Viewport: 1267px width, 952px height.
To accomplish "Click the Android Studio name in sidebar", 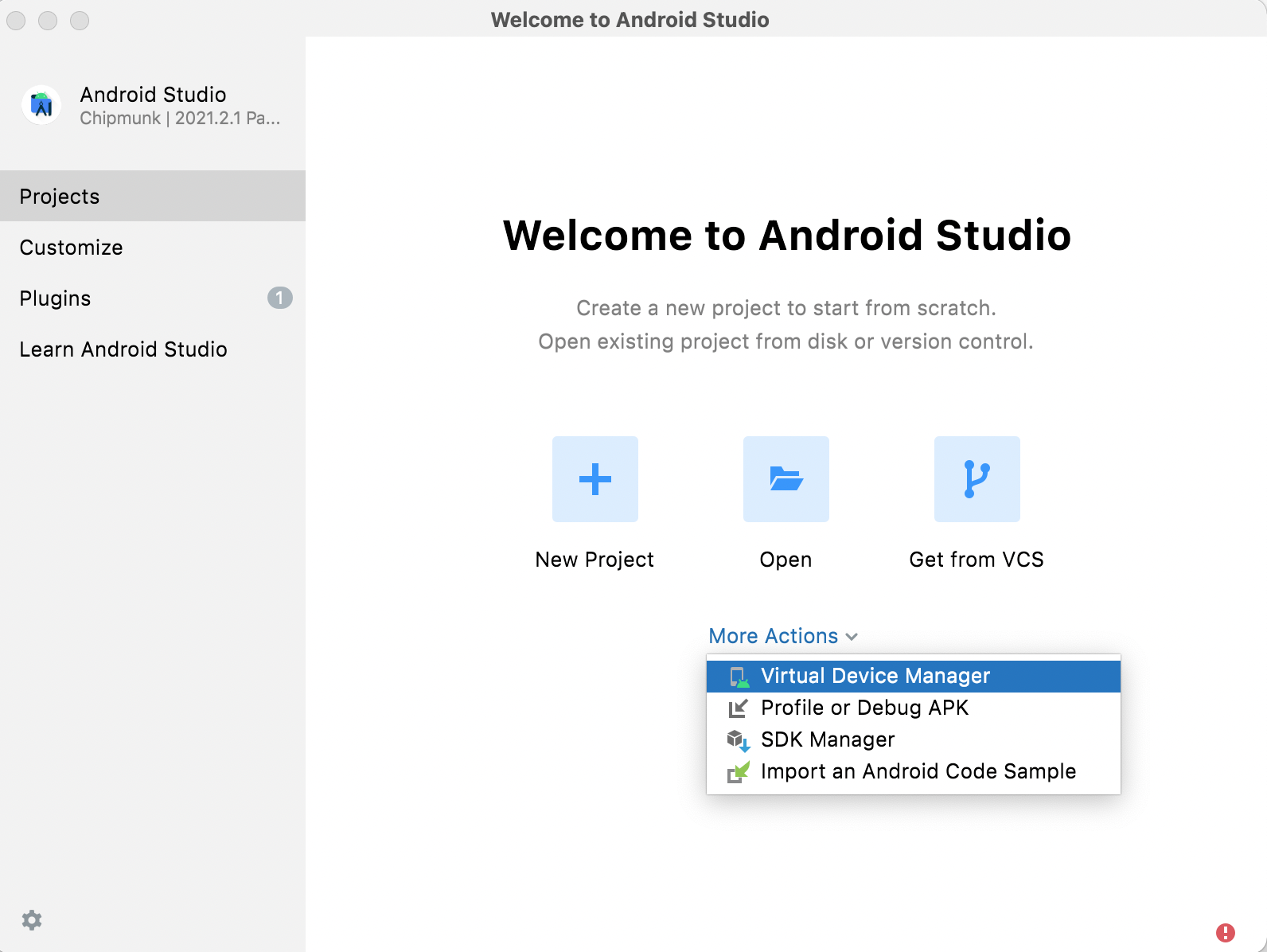I will (153, 95).
